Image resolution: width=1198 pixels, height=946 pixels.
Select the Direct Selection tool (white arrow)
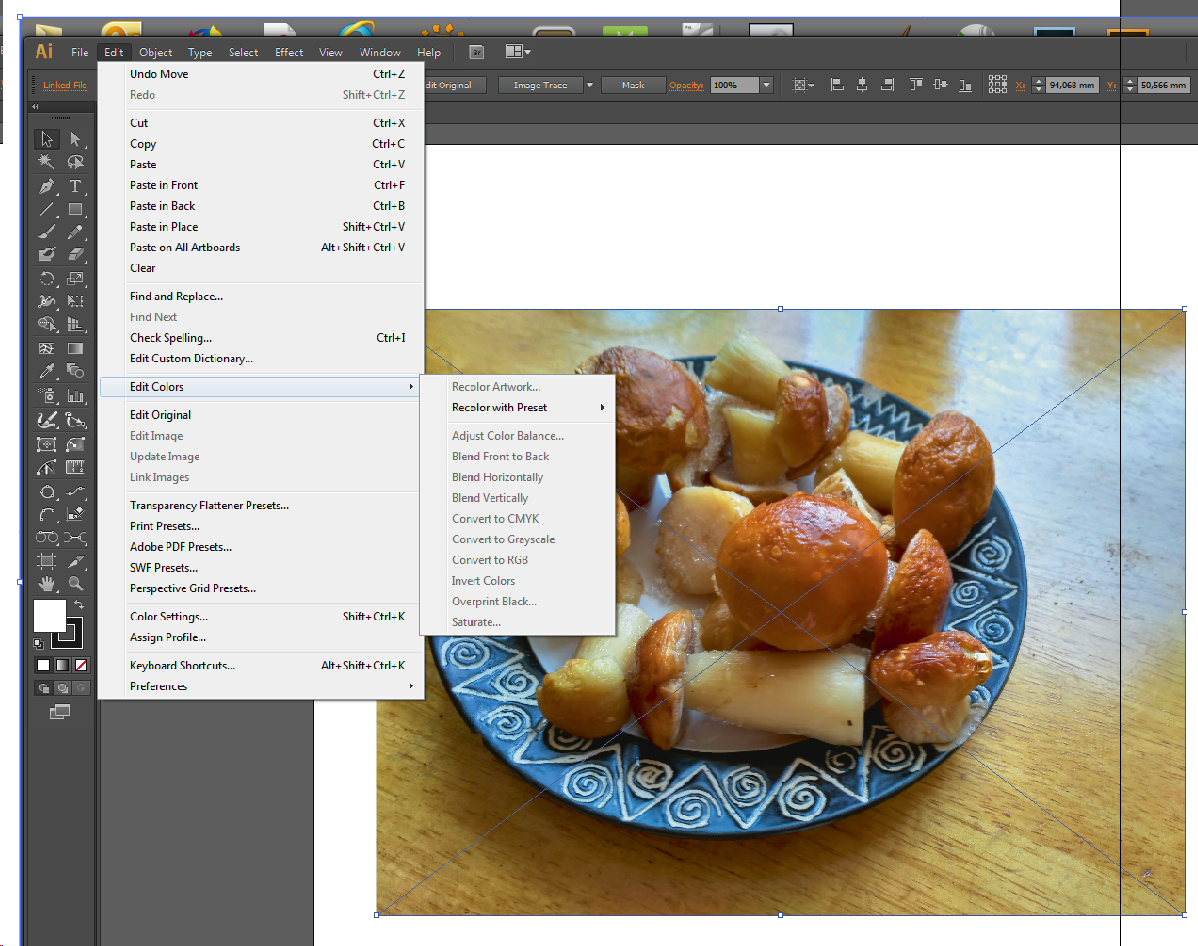coord(75,139)
